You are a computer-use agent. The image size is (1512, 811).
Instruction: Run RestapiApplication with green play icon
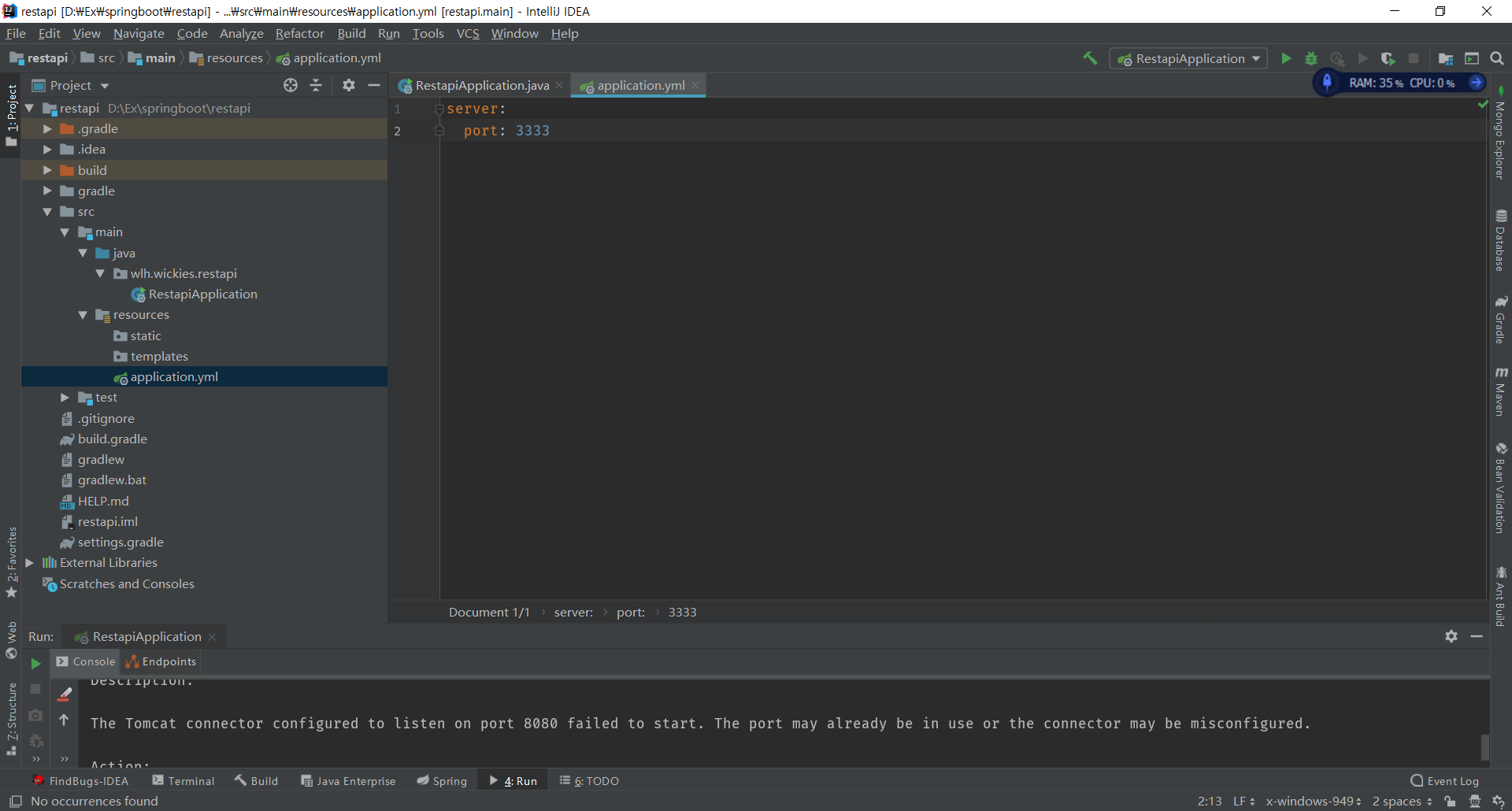(1286, 58)
